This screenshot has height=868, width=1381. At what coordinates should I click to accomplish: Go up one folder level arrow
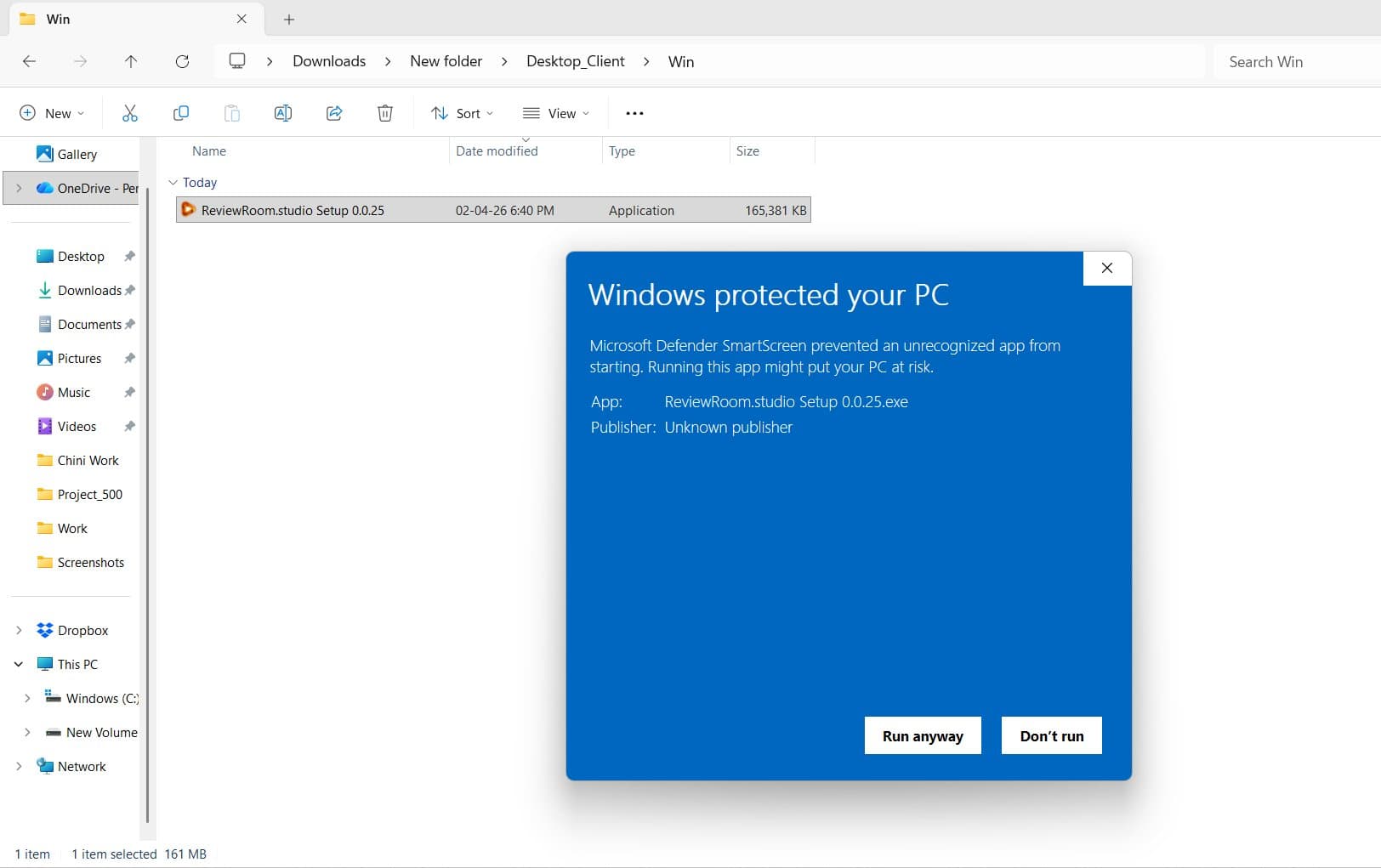coord(131,61)
